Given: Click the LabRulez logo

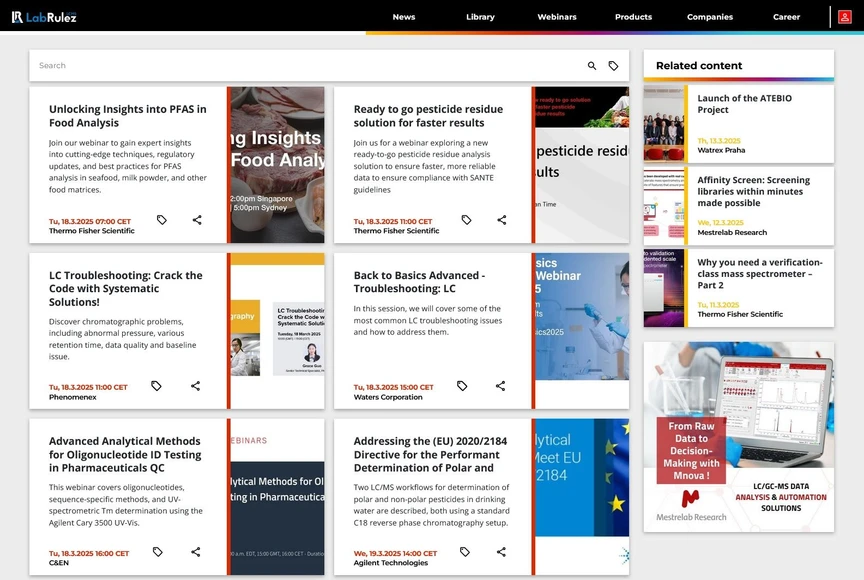Looking at the screenshot, I should click(x=44, y=16).
